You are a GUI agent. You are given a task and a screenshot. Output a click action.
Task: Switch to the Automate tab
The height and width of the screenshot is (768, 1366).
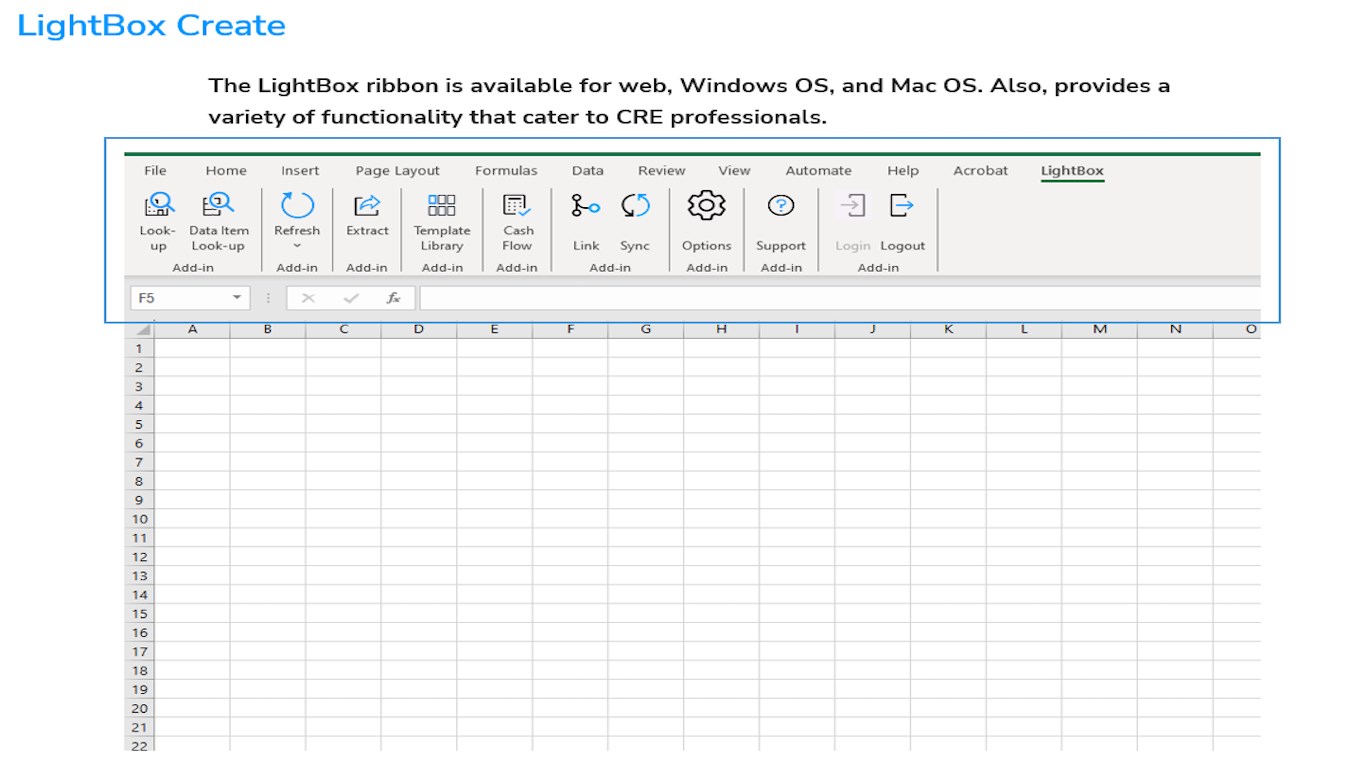pyautogui.click(x=819, y=171)
